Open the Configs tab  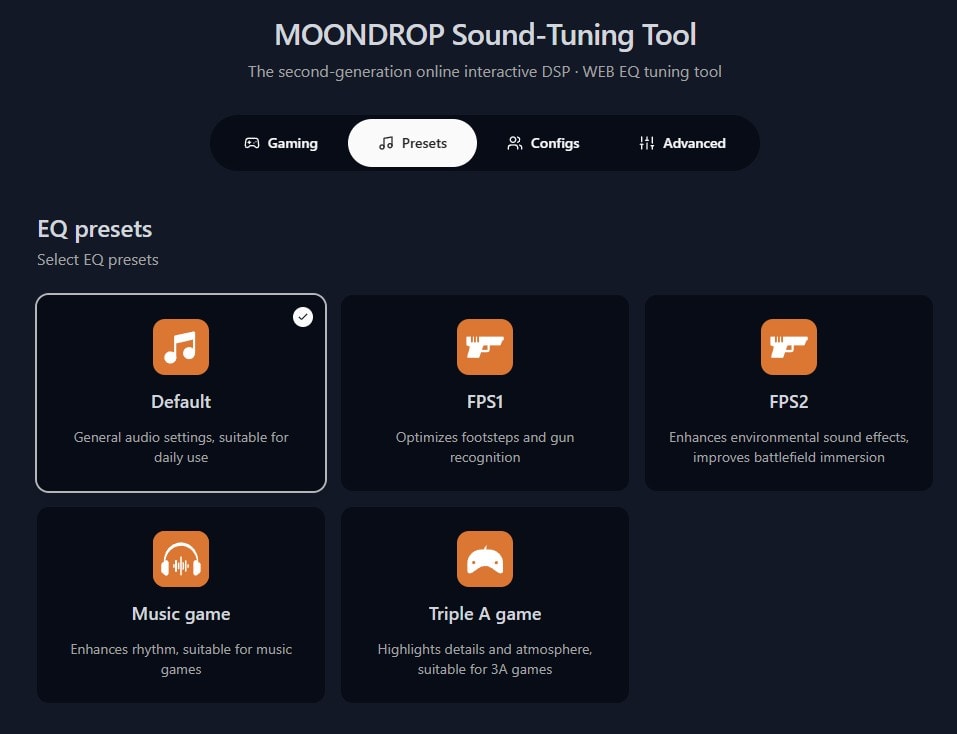click(543, 143)
